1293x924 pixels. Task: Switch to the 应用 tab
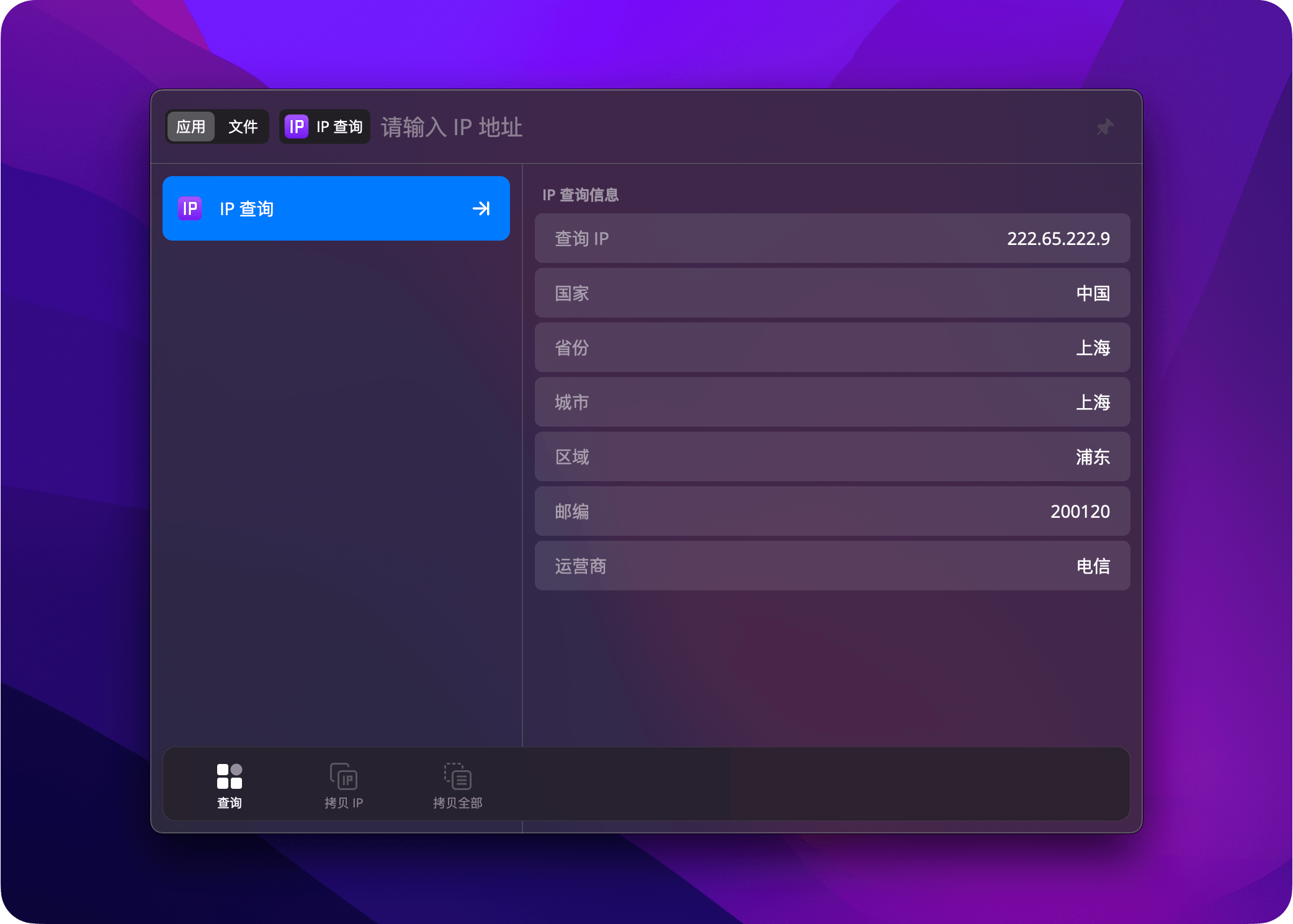(190, 127)
